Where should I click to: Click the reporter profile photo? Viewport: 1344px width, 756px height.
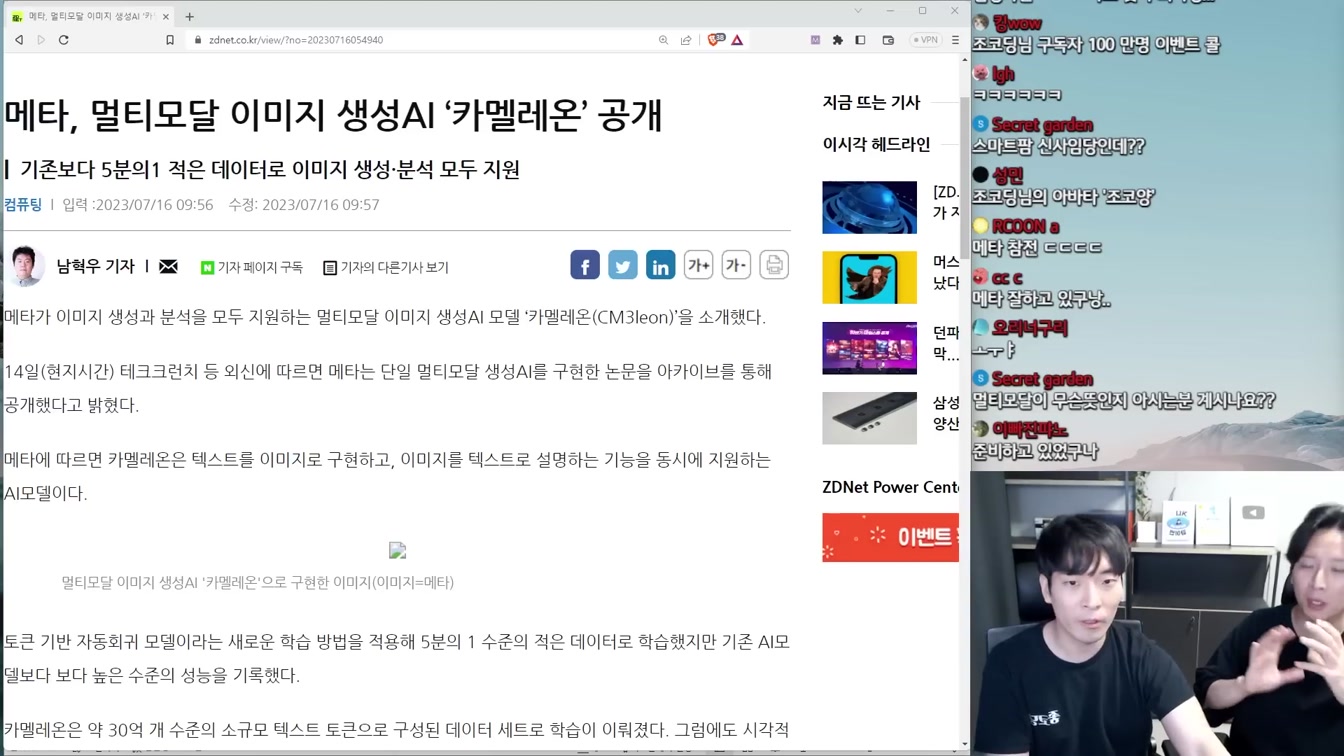pyautogui.click(x=25, y=266)
